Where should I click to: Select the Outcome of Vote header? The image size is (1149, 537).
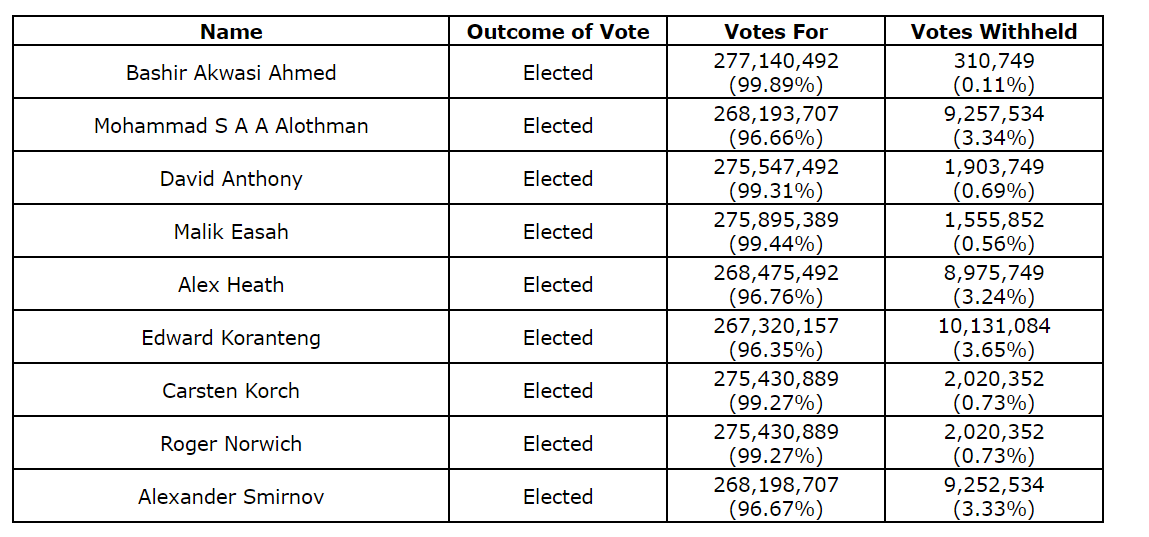[x=558, y=31]
